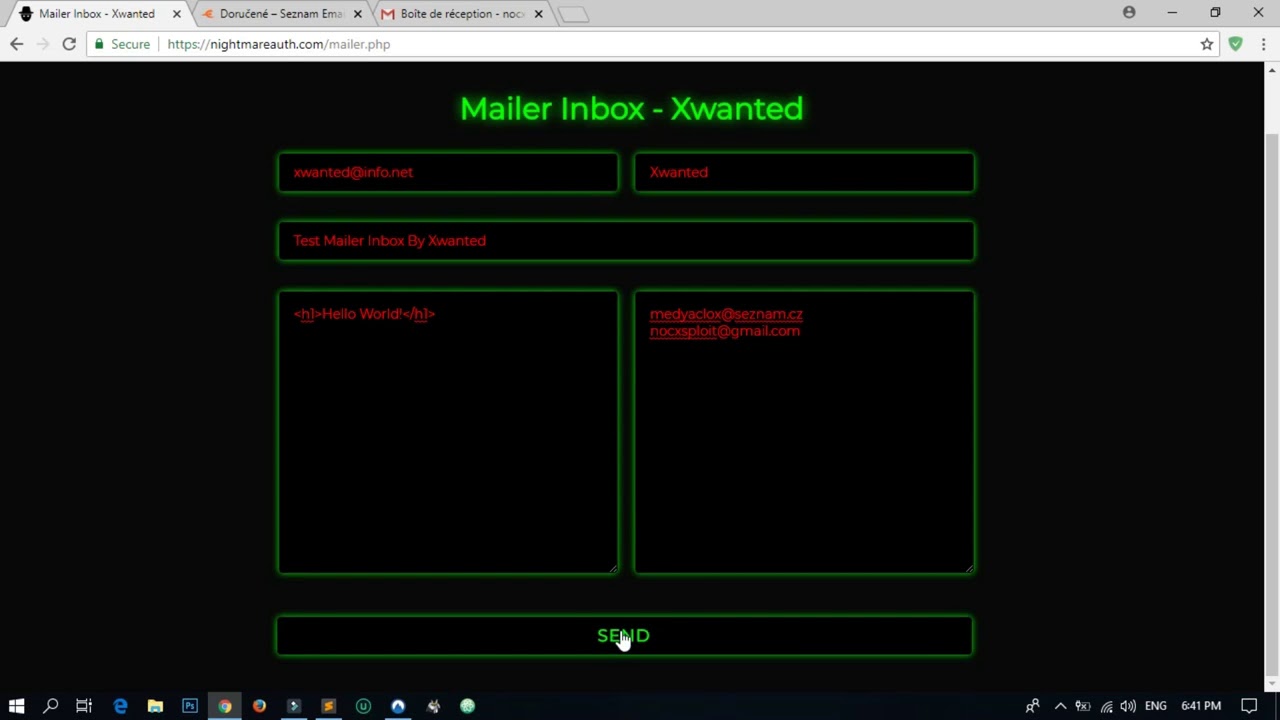Show hidden system tray icons
1280x720 pixels.
(x=1060, y=706)
